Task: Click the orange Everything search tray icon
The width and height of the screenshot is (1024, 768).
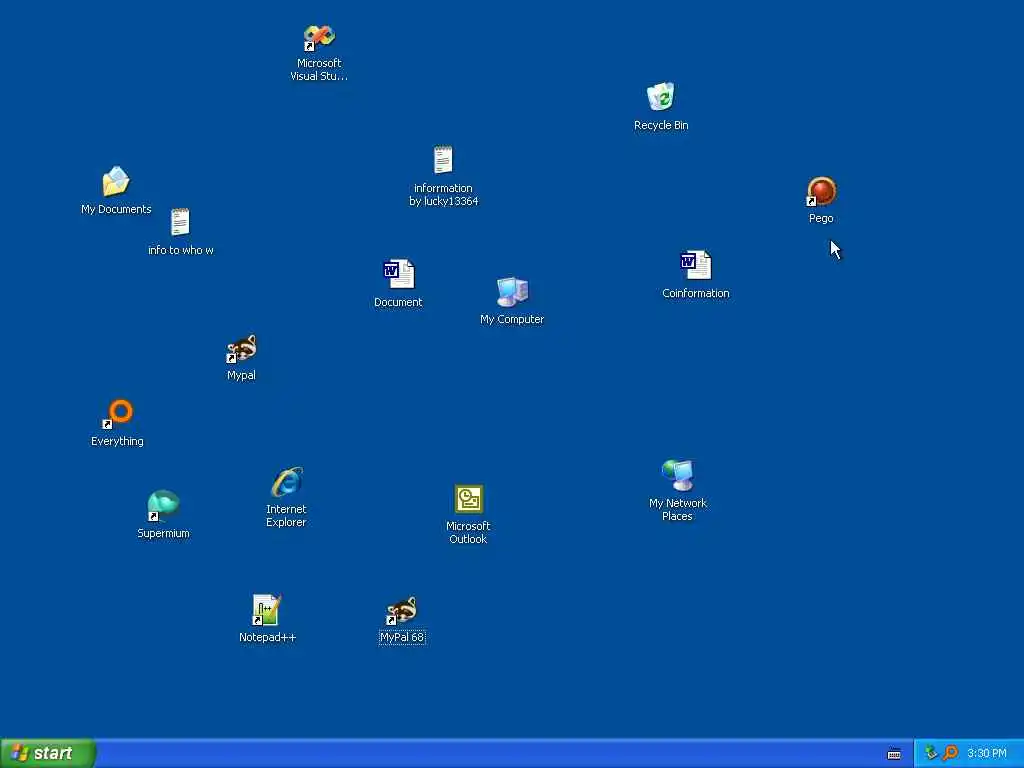Action: 950,753
